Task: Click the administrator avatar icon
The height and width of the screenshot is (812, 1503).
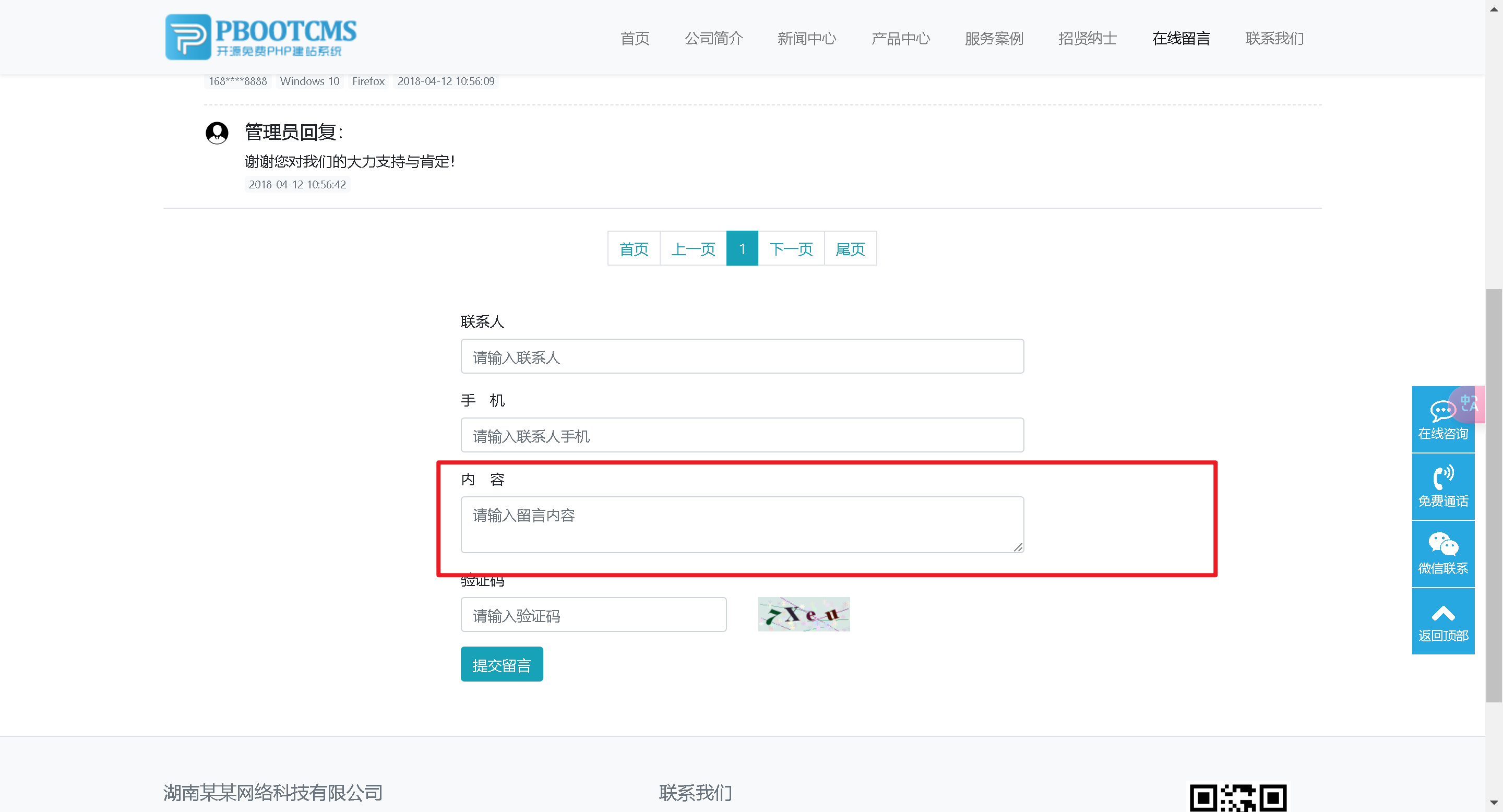Action: pos(217,133)
